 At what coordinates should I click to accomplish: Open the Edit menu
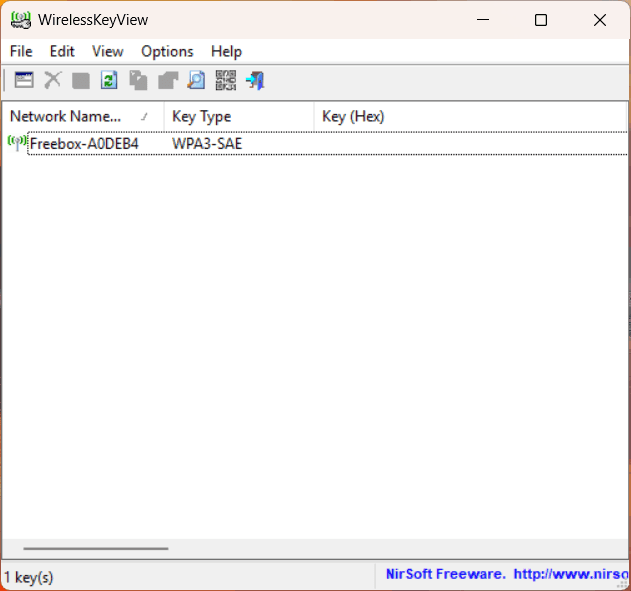[x=62, y=51]
